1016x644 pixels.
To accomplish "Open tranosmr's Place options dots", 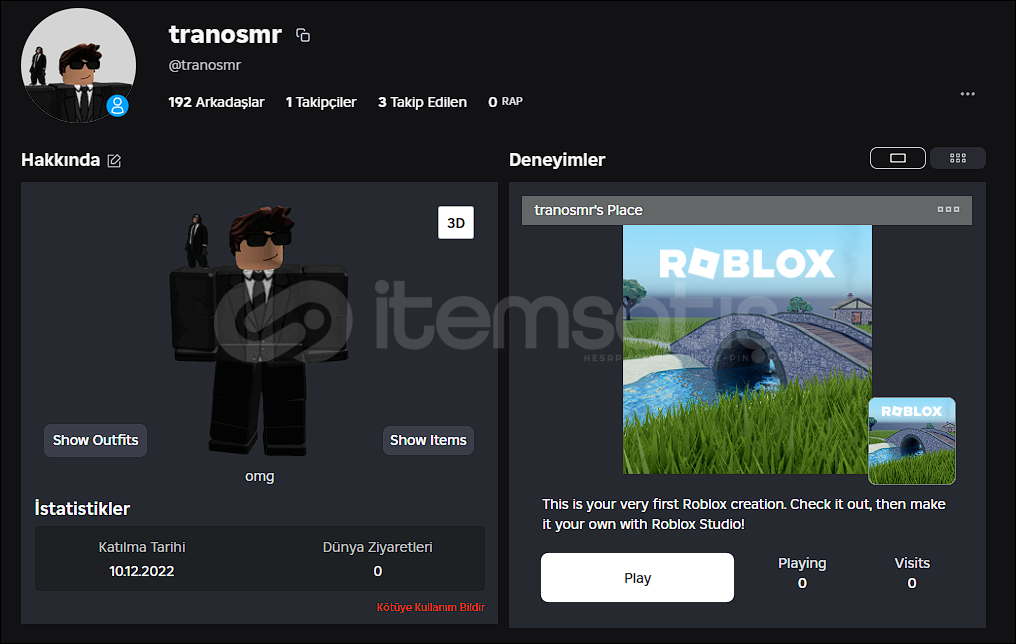I will click(x=948, y=209).
